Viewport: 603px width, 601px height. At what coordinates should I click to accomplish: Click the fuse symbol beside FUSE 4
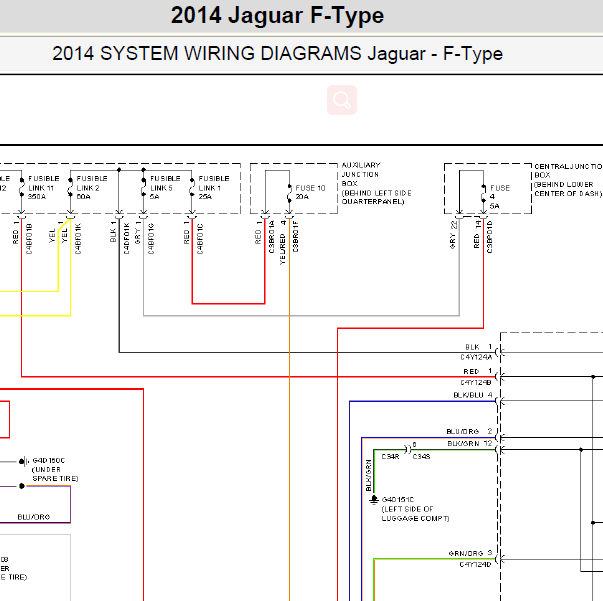coord(483,194)
